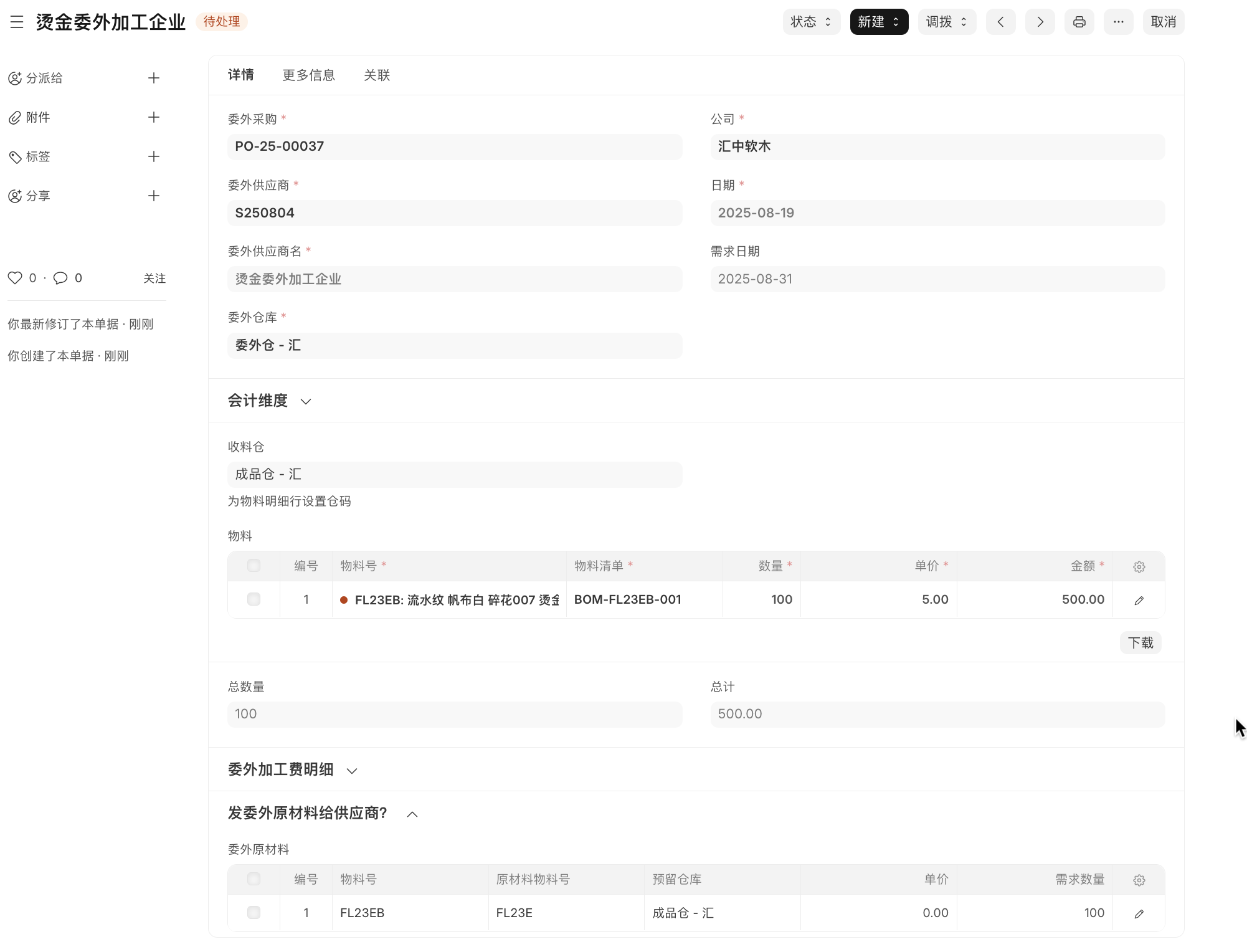Edit FL23EB 物料 row with pencil icon

point(1139,600)
